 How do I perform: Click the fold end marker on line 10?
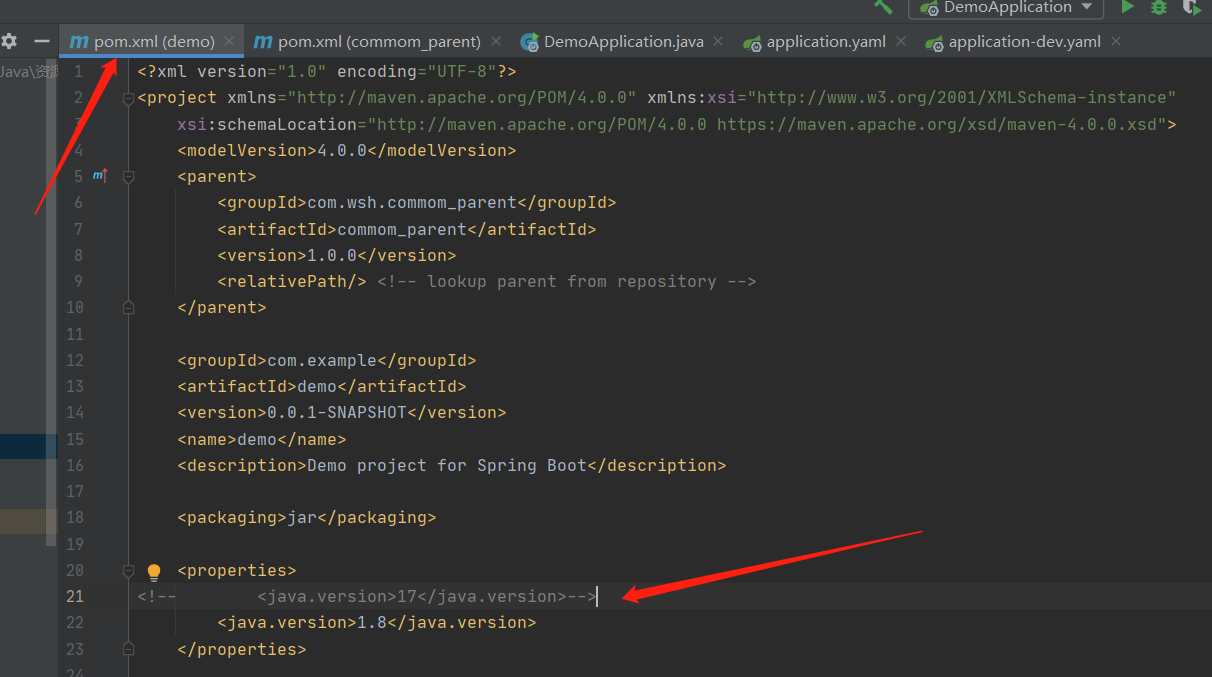[x=128, y=308]
